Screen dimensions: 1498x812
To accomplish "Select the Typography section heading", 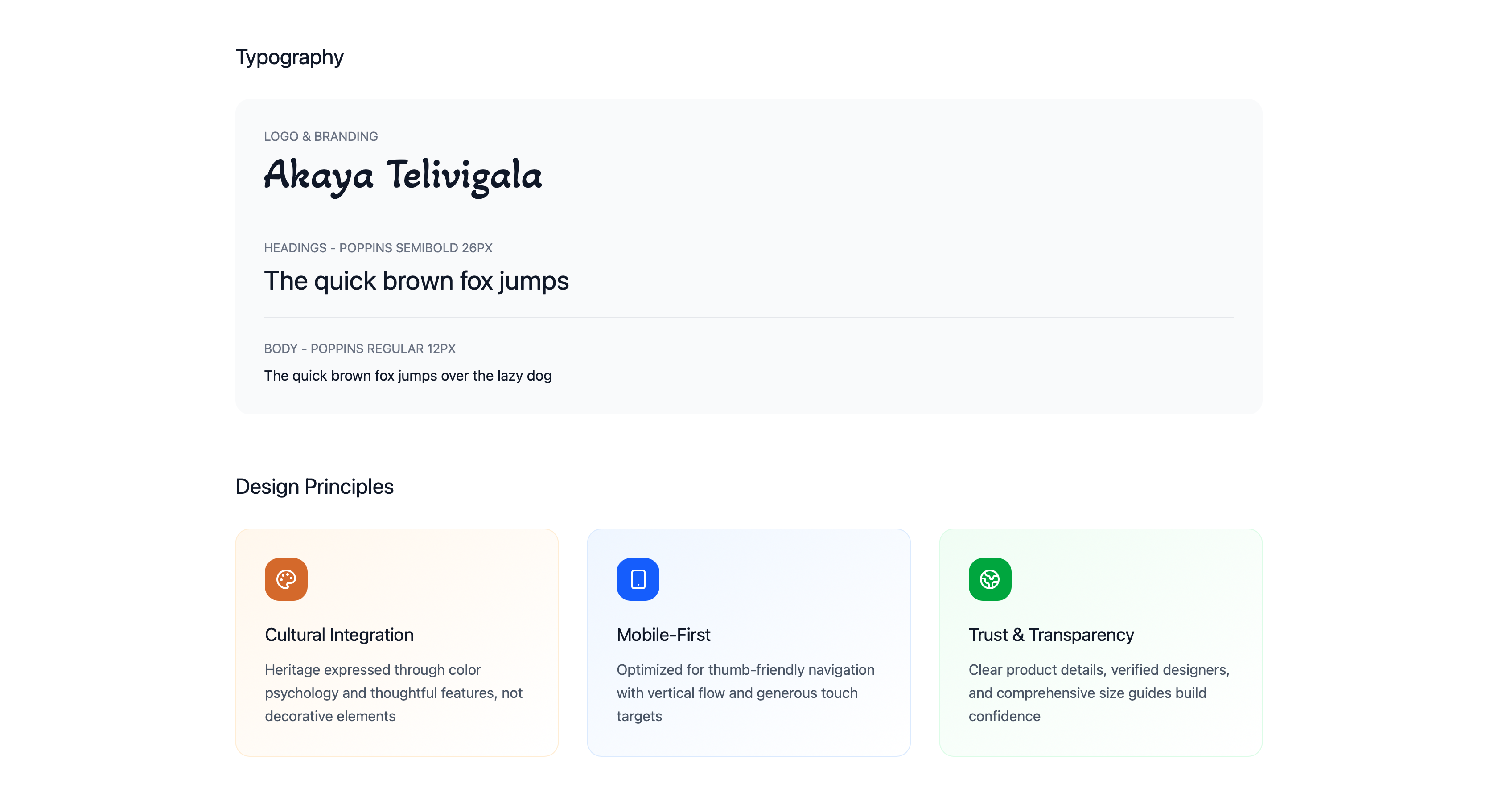I will point(289,57).
